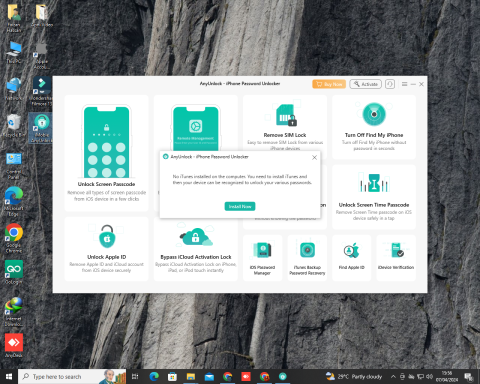This screenshot has width=480, height=384.
Task: Open the iDevice Verification tool
Action: (x=396, y=258)
